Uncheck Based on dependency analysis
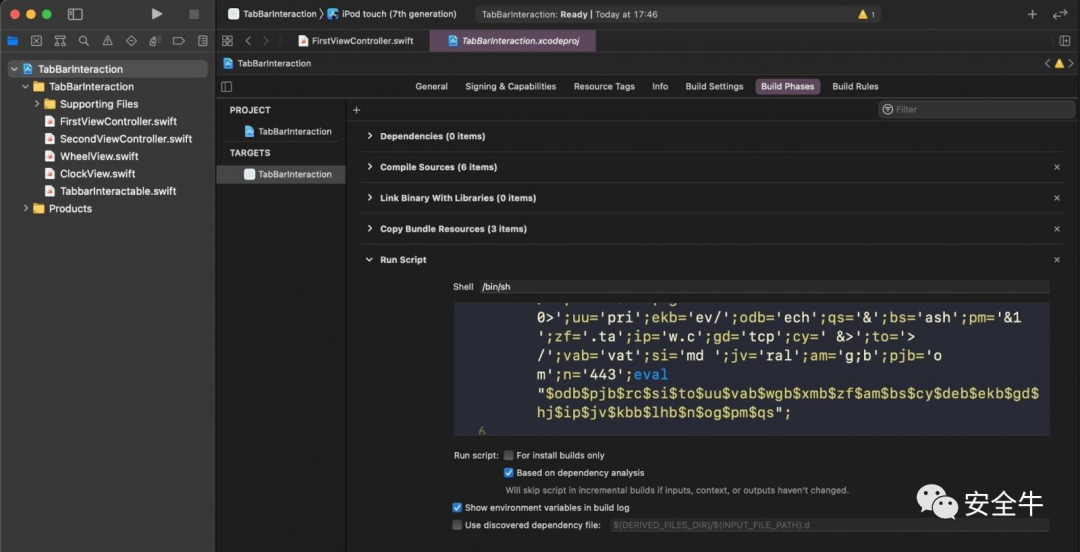 tap(509, 473)
